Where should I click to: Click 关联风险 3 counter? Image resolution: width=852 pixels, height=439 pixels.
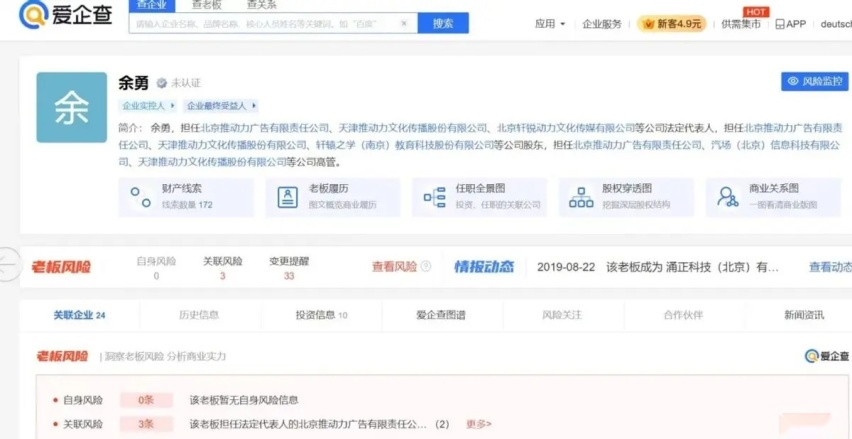point(223,268)
